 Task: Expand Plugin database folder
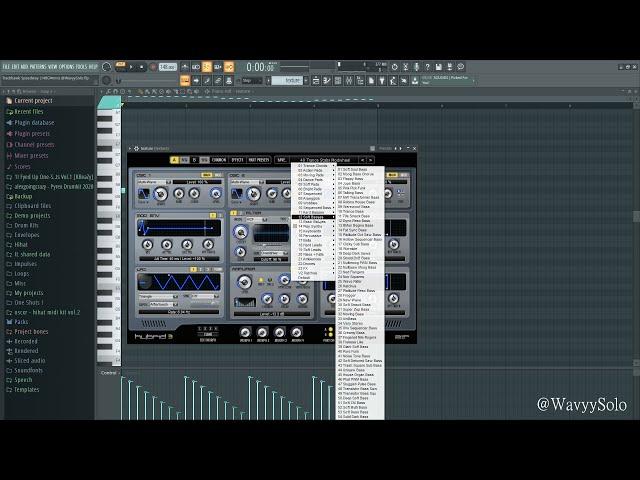click(x=30, y=123)
